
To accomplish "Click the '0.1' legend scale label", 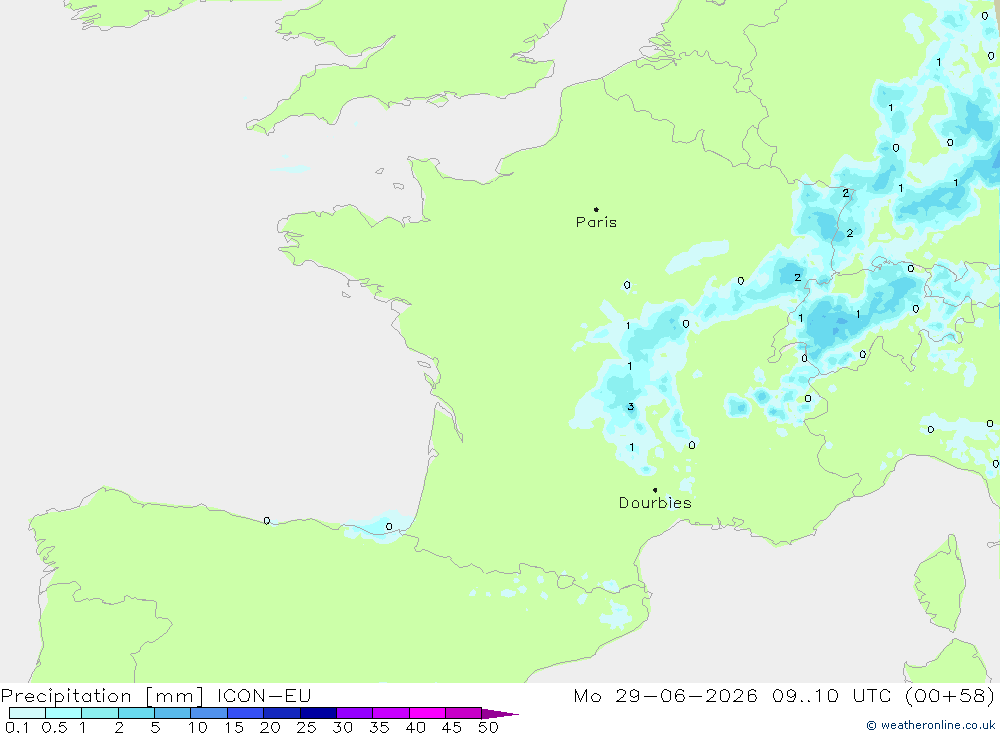I will click(17, 727).
